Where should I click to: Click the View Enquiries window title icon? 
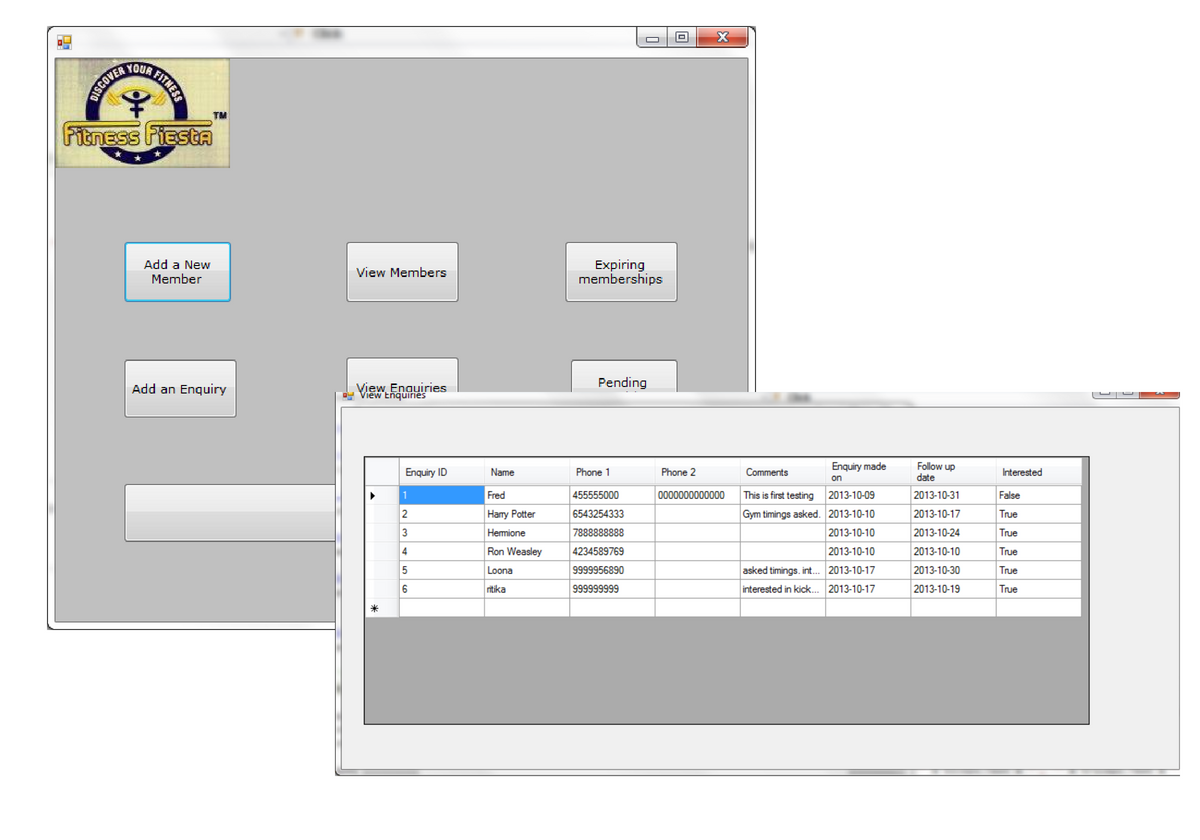(348, 395)
